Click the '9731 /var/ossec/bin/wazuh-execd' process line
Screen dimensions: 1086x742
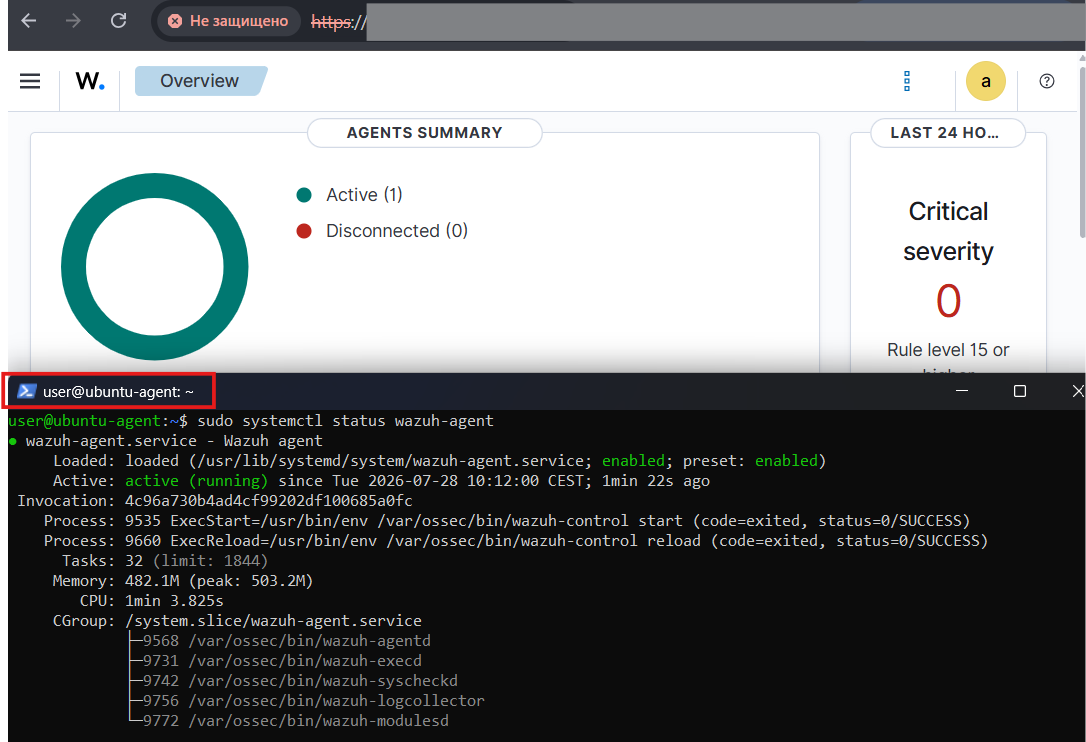(283, 661)
